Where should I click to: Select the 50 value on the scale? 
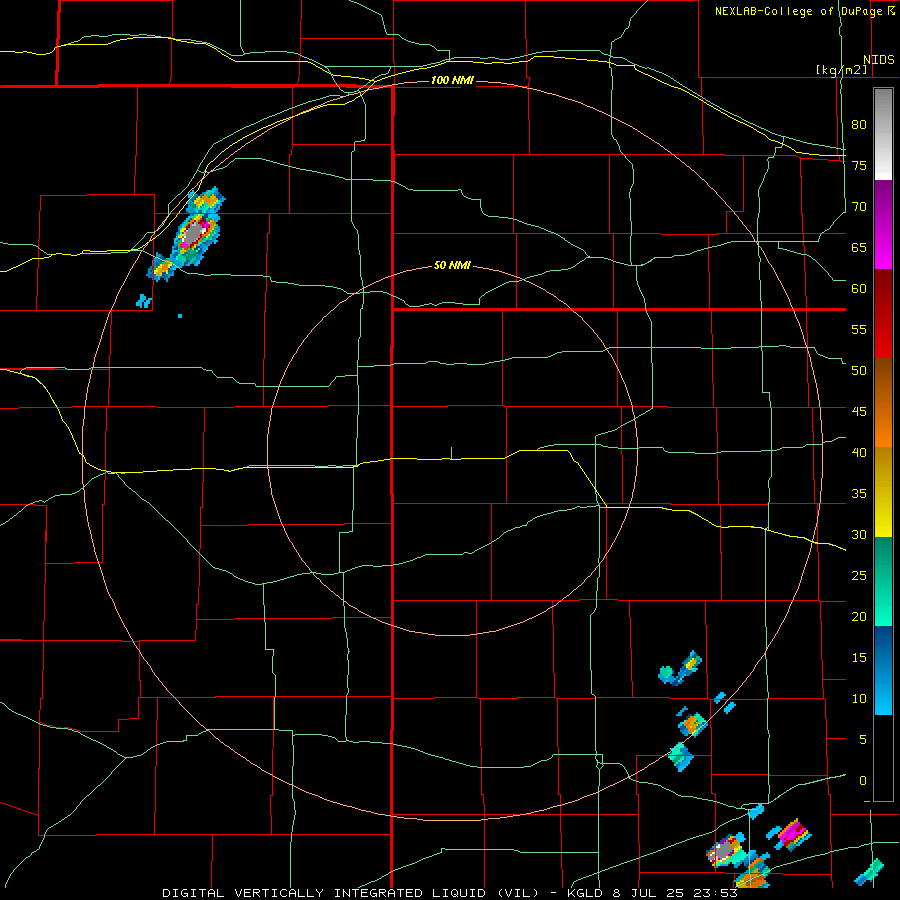[x=859, y=370]
